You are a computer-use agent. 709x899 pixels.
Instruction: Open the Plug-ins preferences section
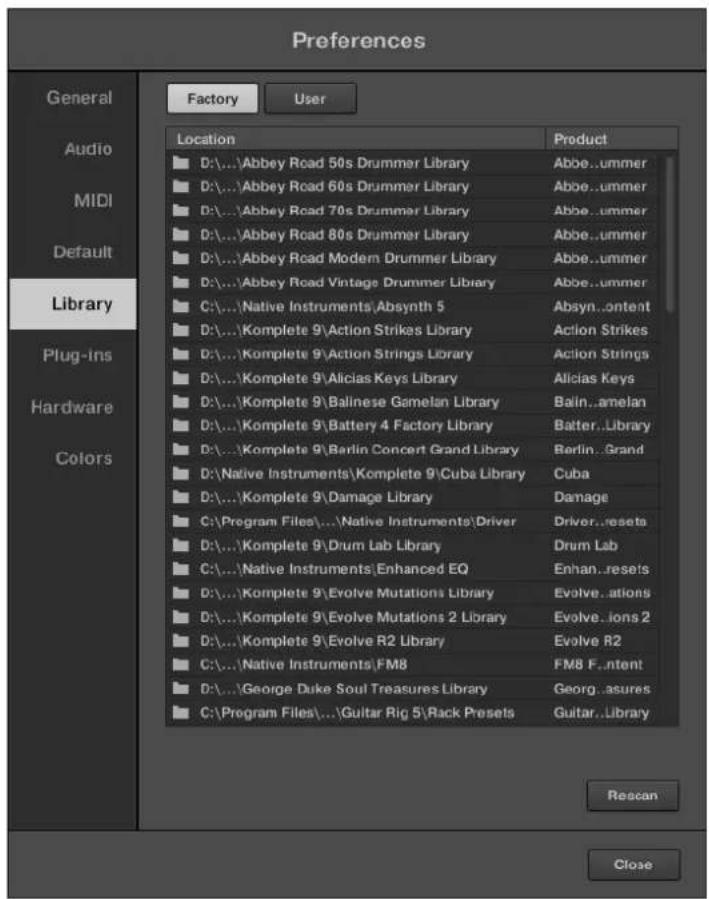pos(77,355)
